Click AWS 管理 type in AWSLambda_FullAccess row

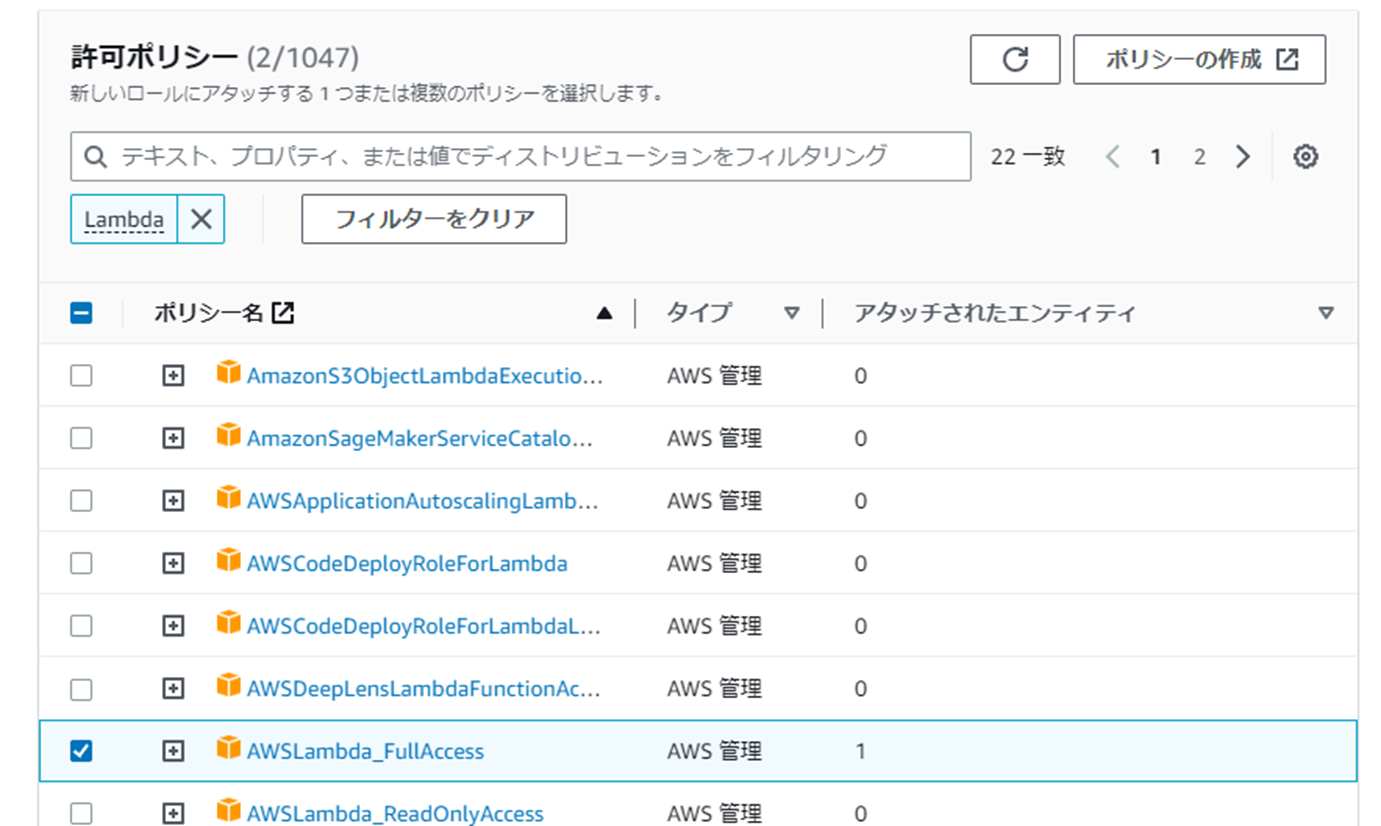point(714,751)
